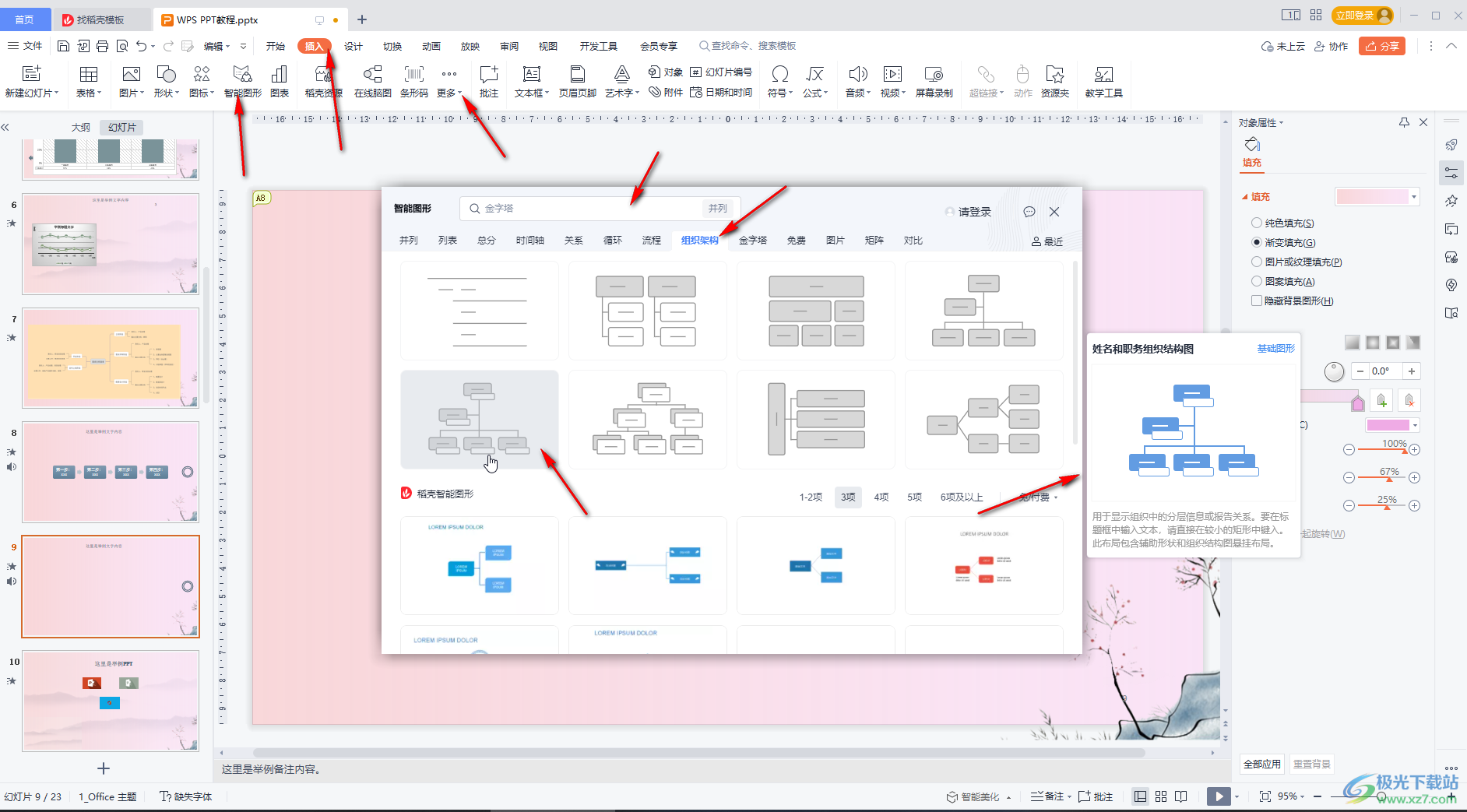This screenshot has height=812, width=1467.
Task: Select Pattern Fill (图案填充) radio
Action: click(x=1256, y=281)
